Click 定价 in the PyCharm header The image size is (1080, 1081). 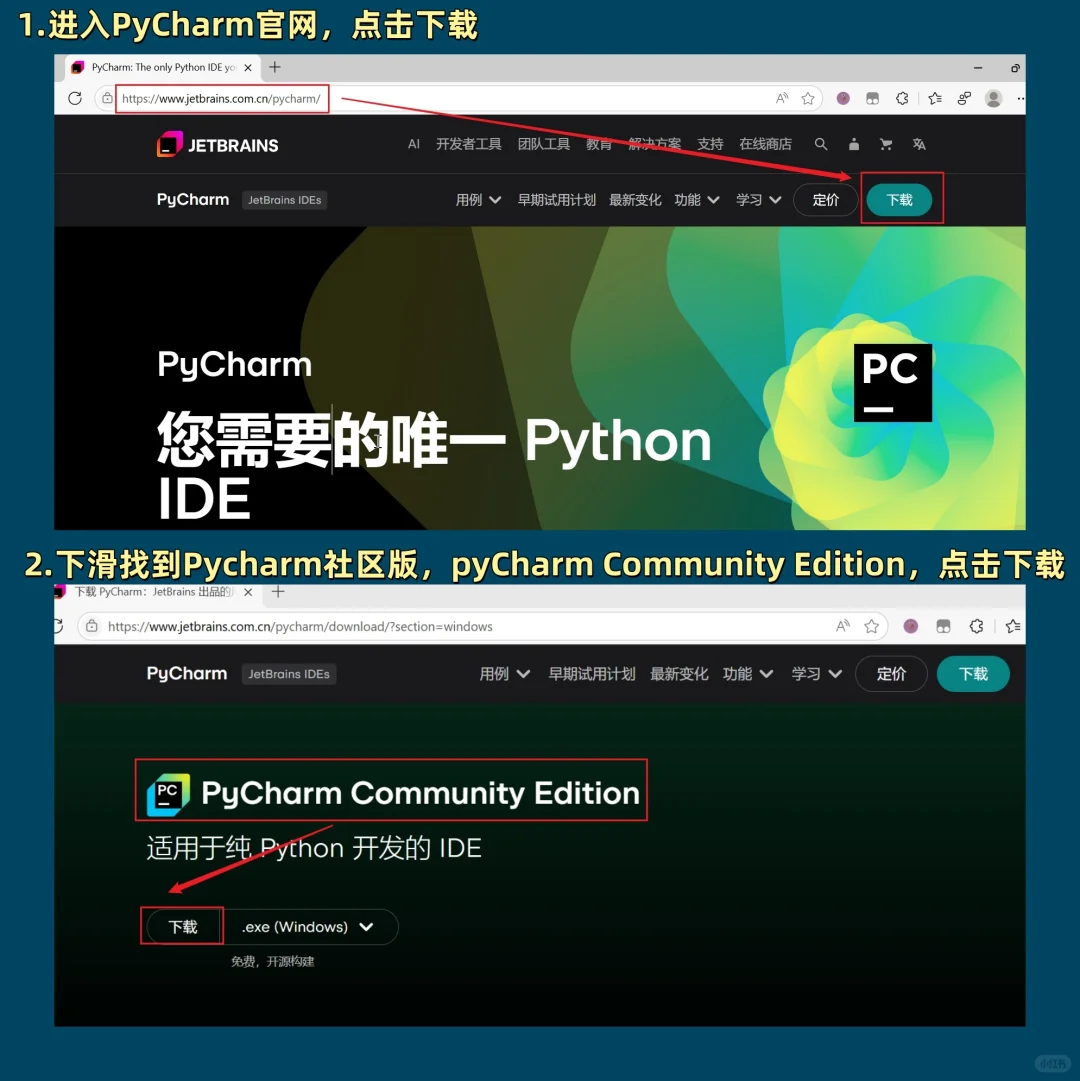point(826,199)
